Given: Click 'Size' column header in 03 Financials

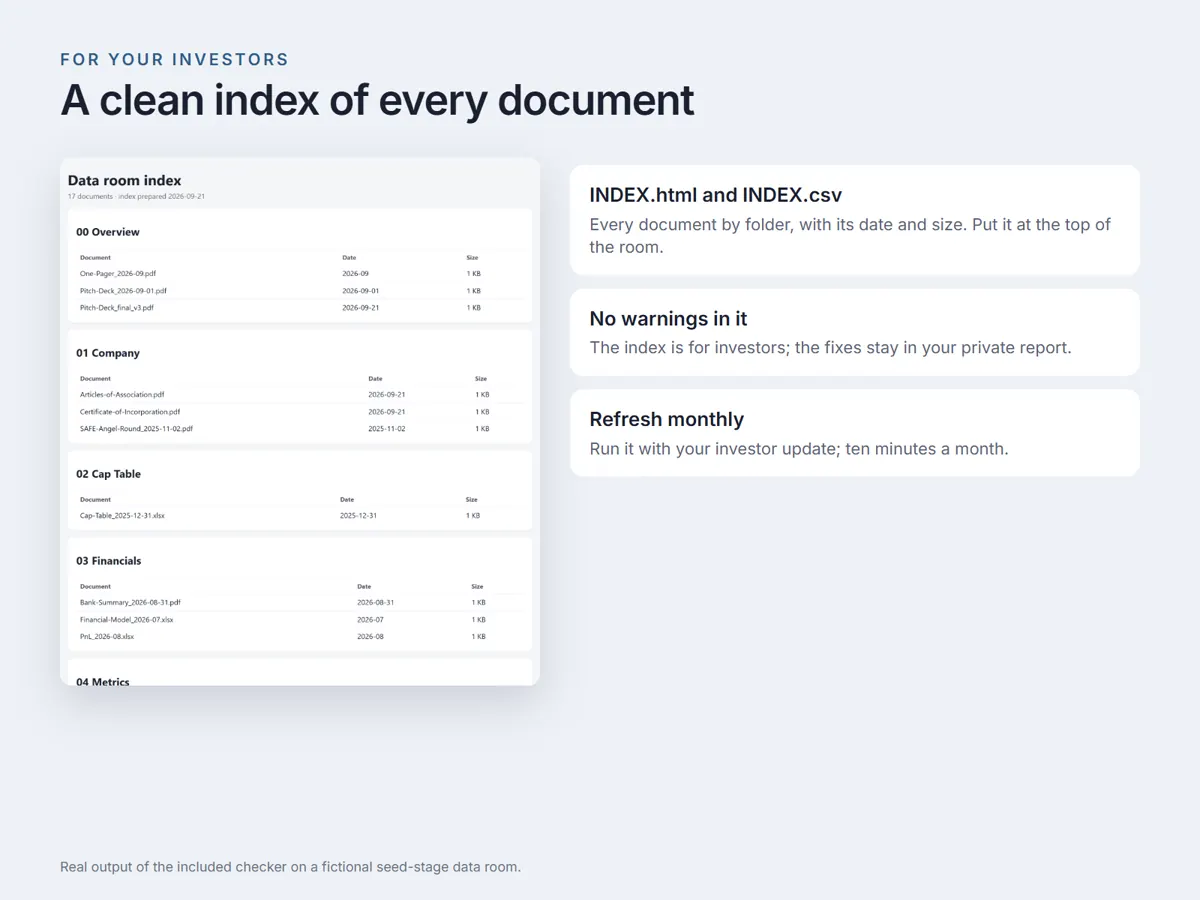Looking at the screenshot, I should pos(477,587).
